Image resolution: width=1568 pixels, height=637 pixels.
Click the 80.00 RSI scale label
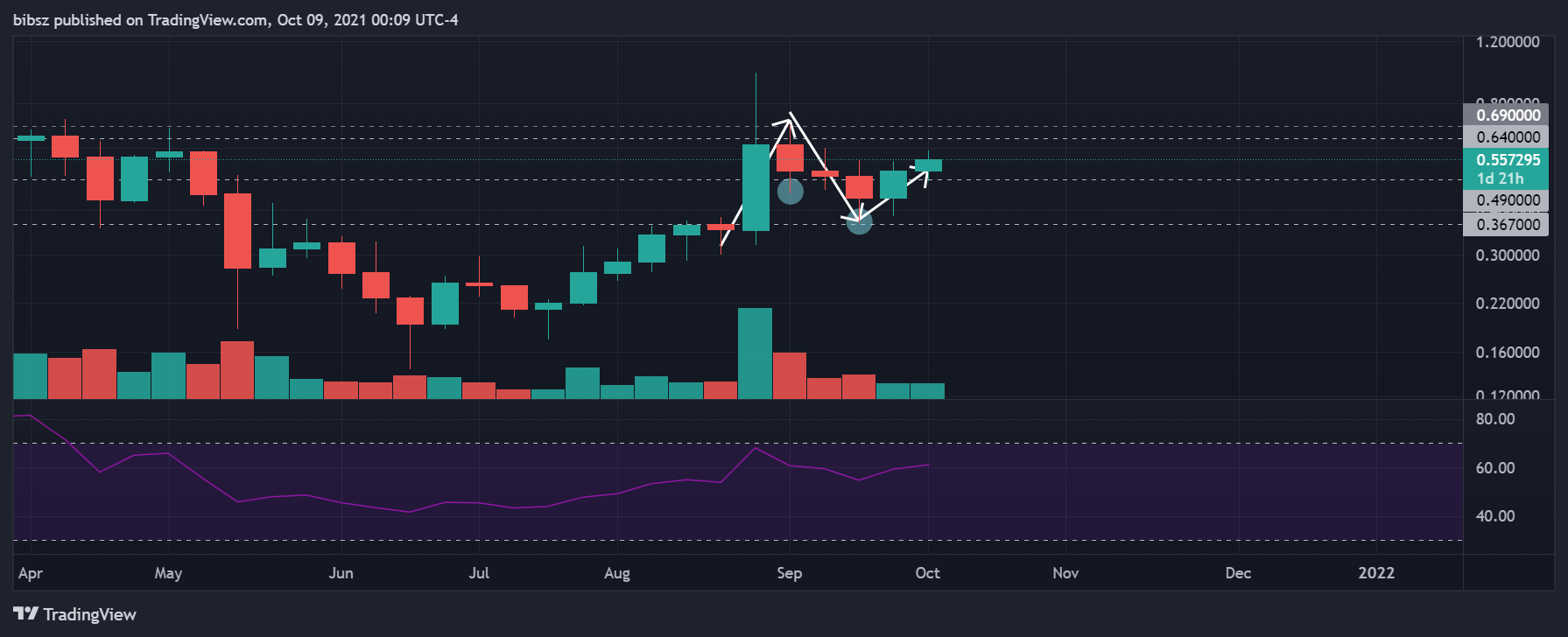pos(1495,419)
